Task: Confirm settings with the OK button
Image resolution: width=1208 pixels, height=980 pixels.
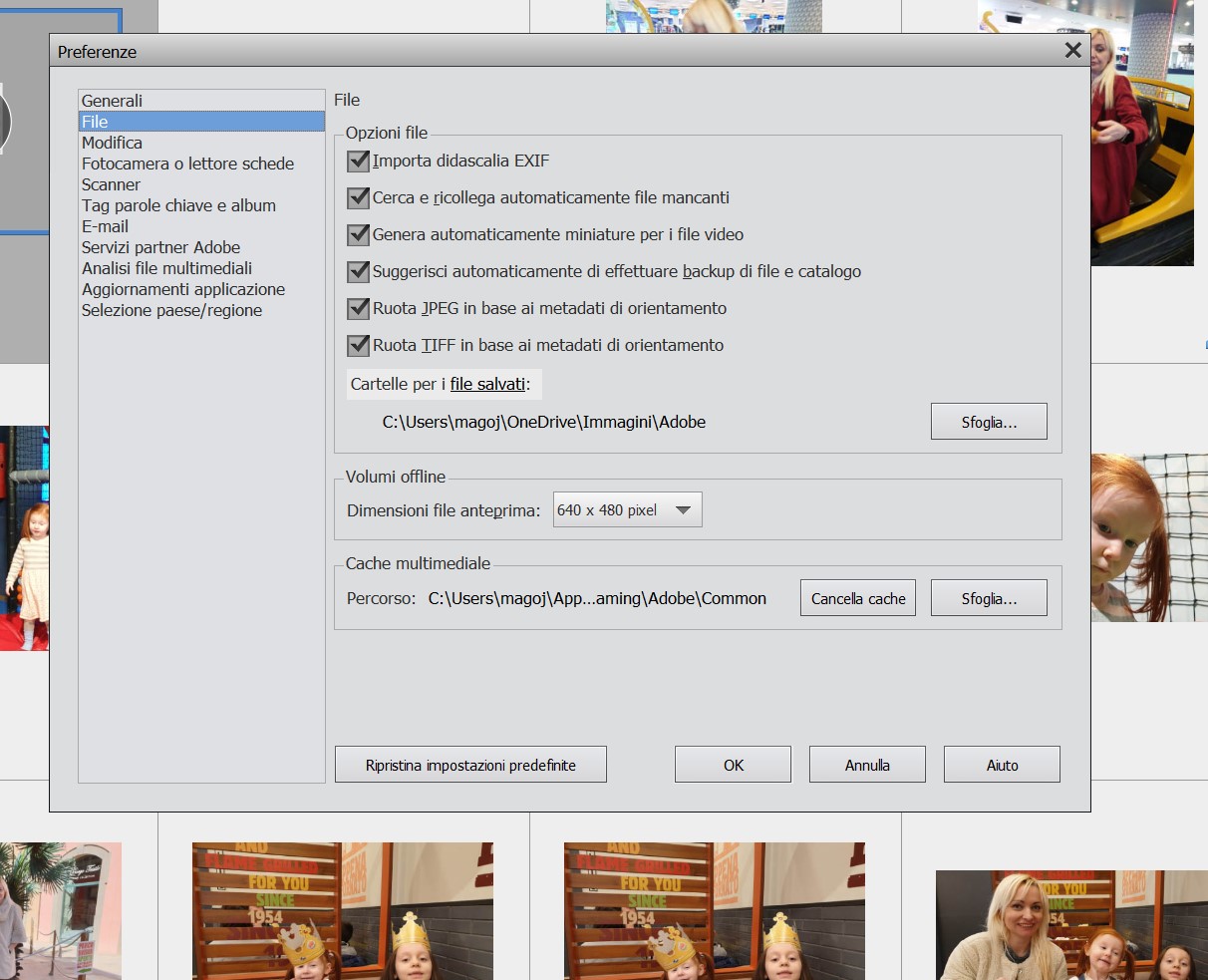Action: point(733,764)
